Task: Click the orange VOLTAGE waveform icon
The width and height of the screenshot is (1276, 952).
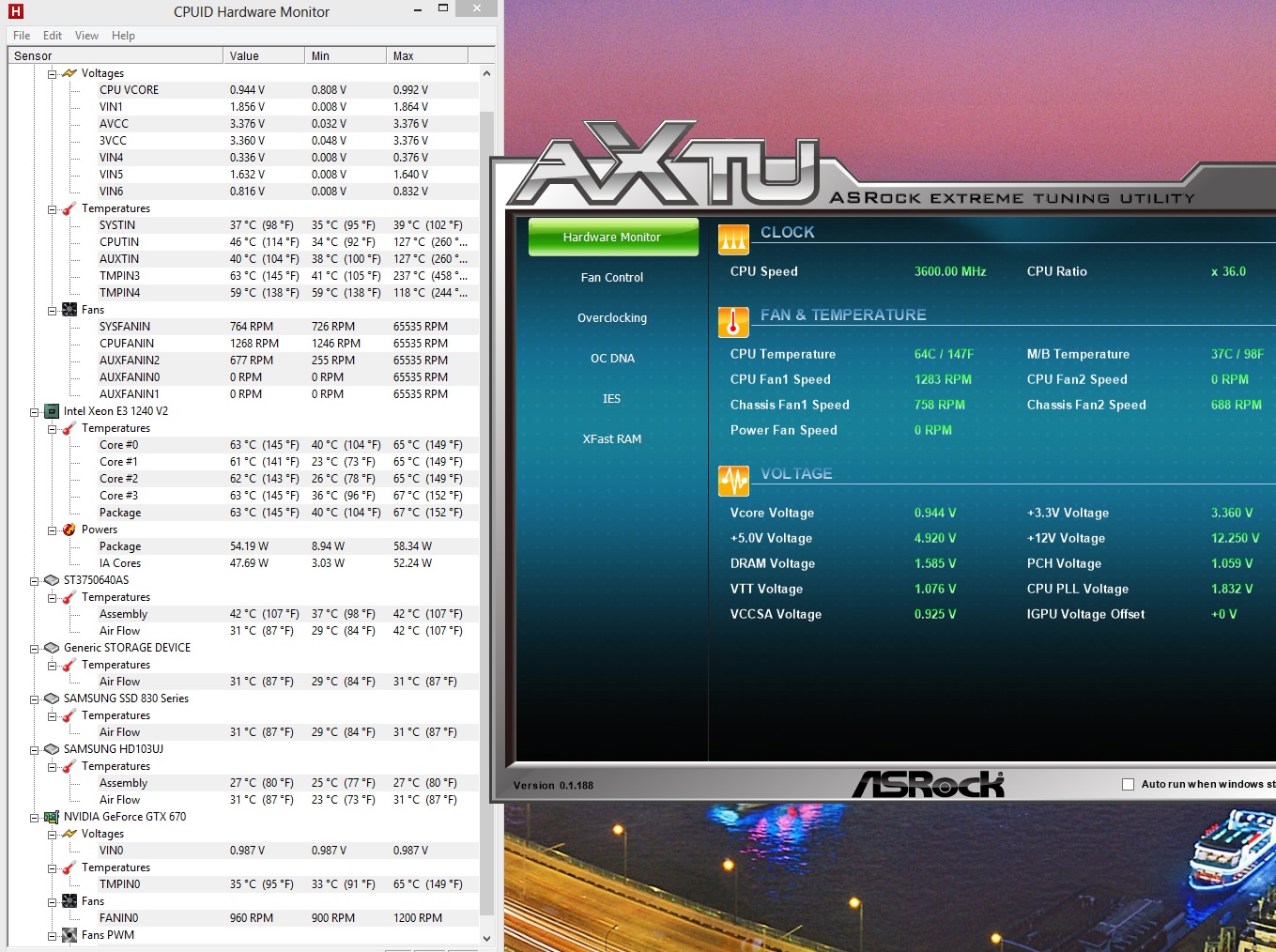Action: click(734, 481)
